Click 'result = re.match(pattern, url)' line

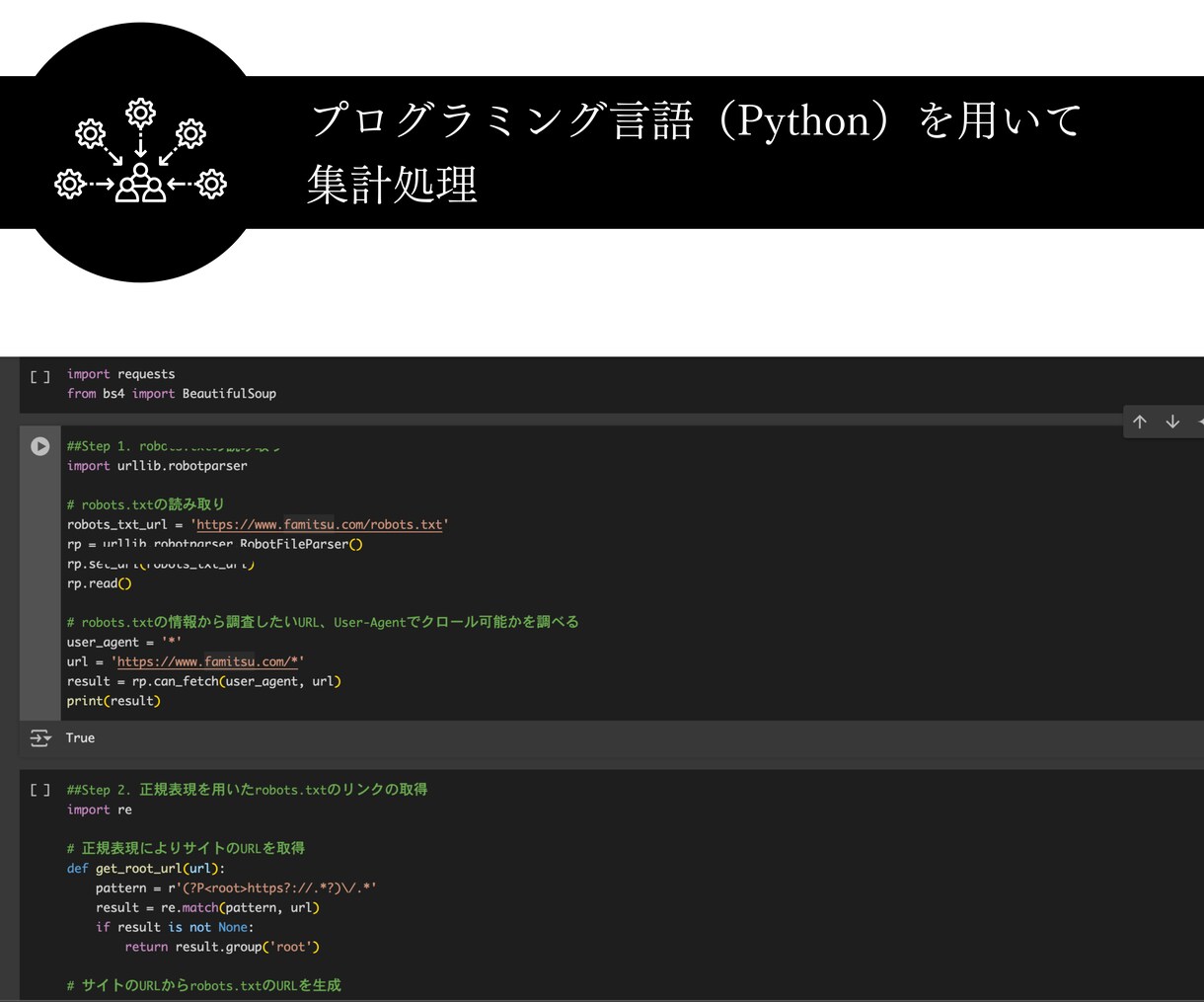pos(207,907)
